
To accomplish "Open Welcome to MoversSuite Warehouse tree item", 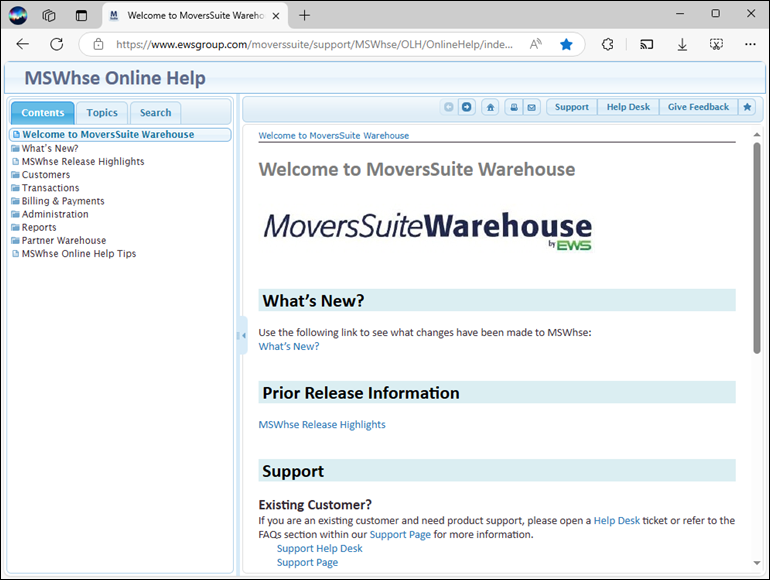I will (120, 135).
